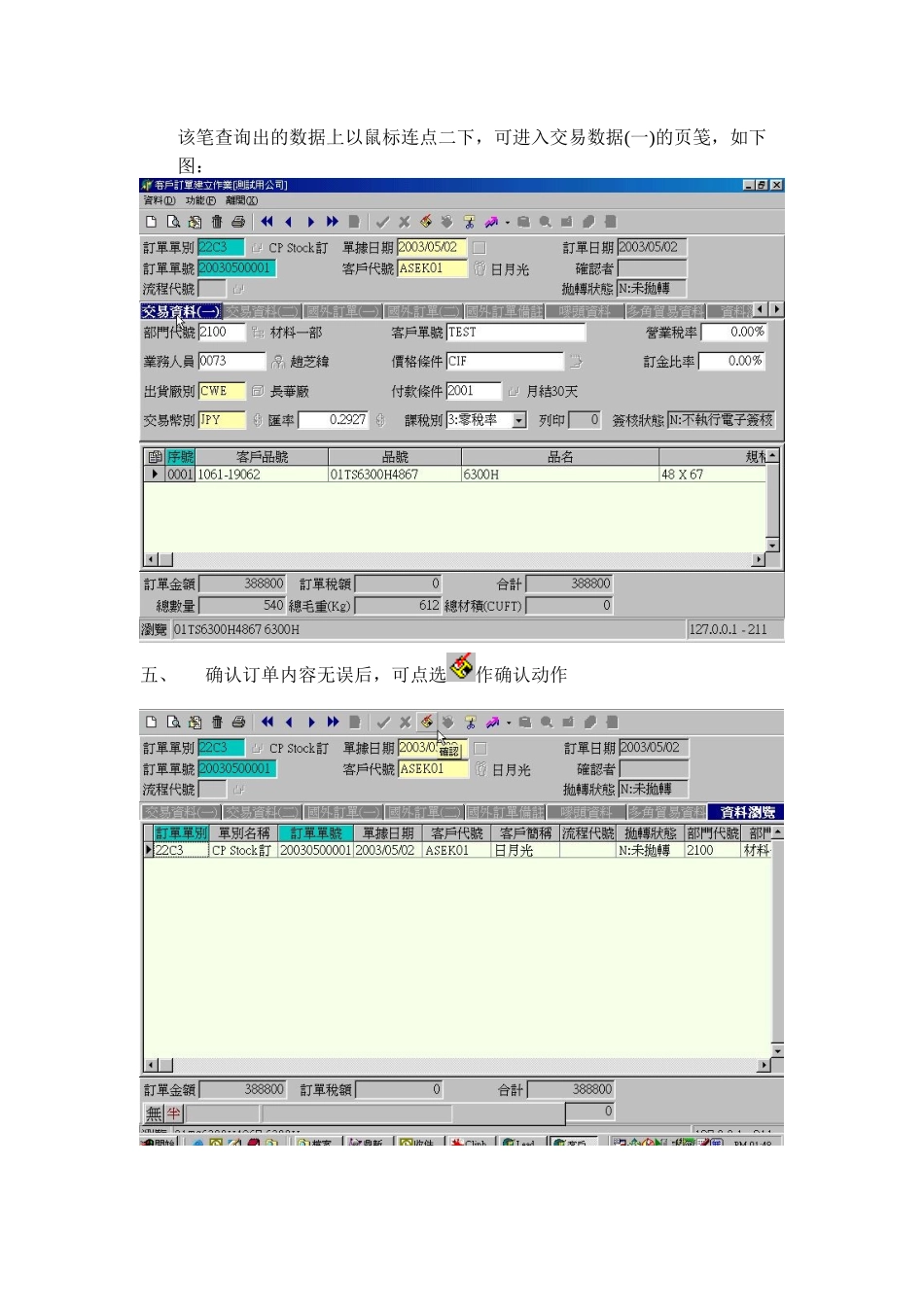
Task: Click grid selector icon left of 序號 header
Action: pyautogui.click(x=155, y=457)
